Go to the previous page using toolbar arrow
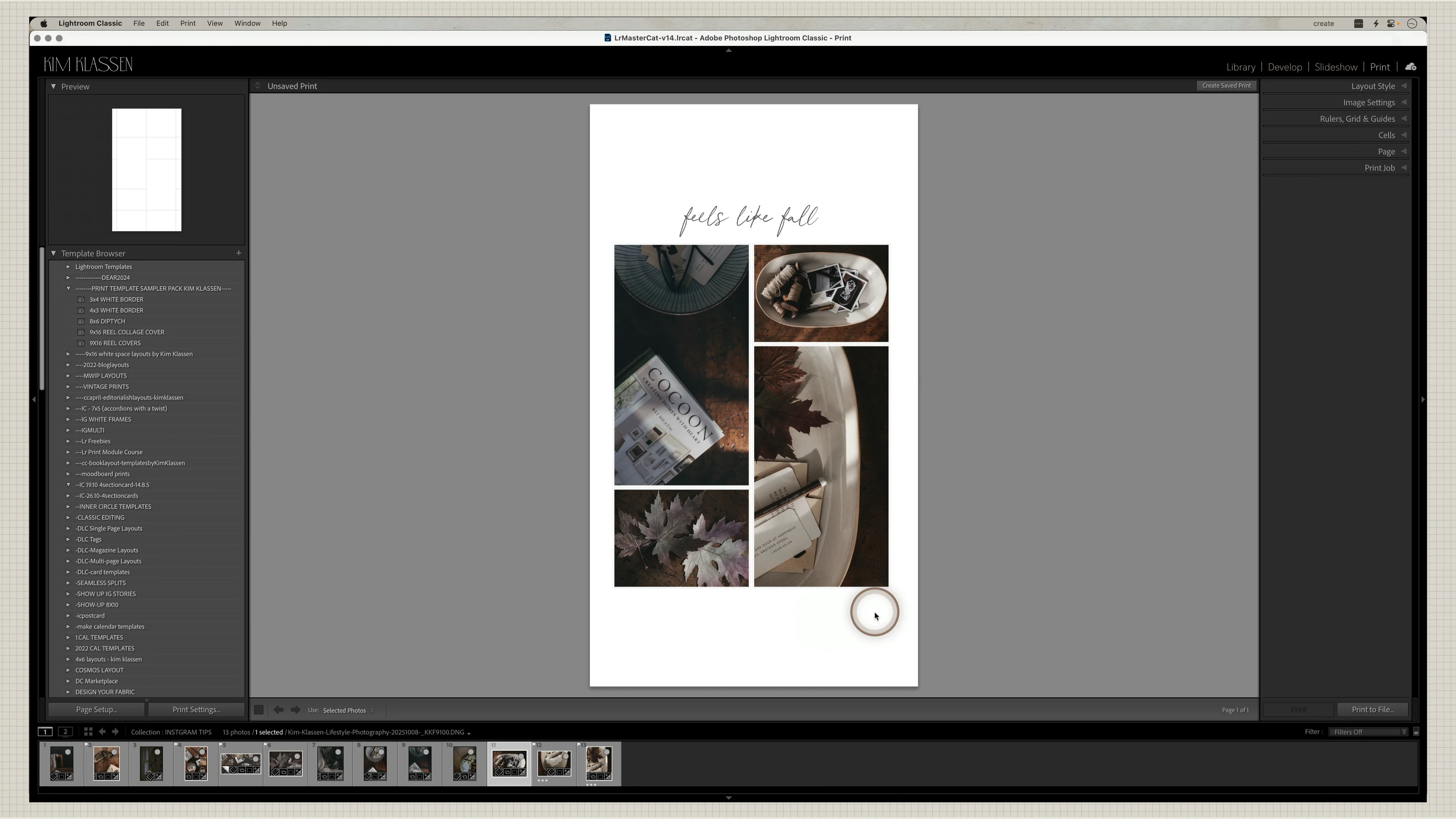This screenshot has width=1456, height=819. coord(278,710)
